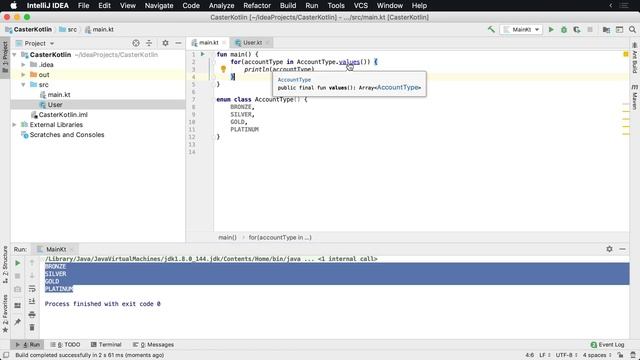Open the Terminal tool window
Image resolution: width=640 pixels, height=360 pixels.
point(106,344)
